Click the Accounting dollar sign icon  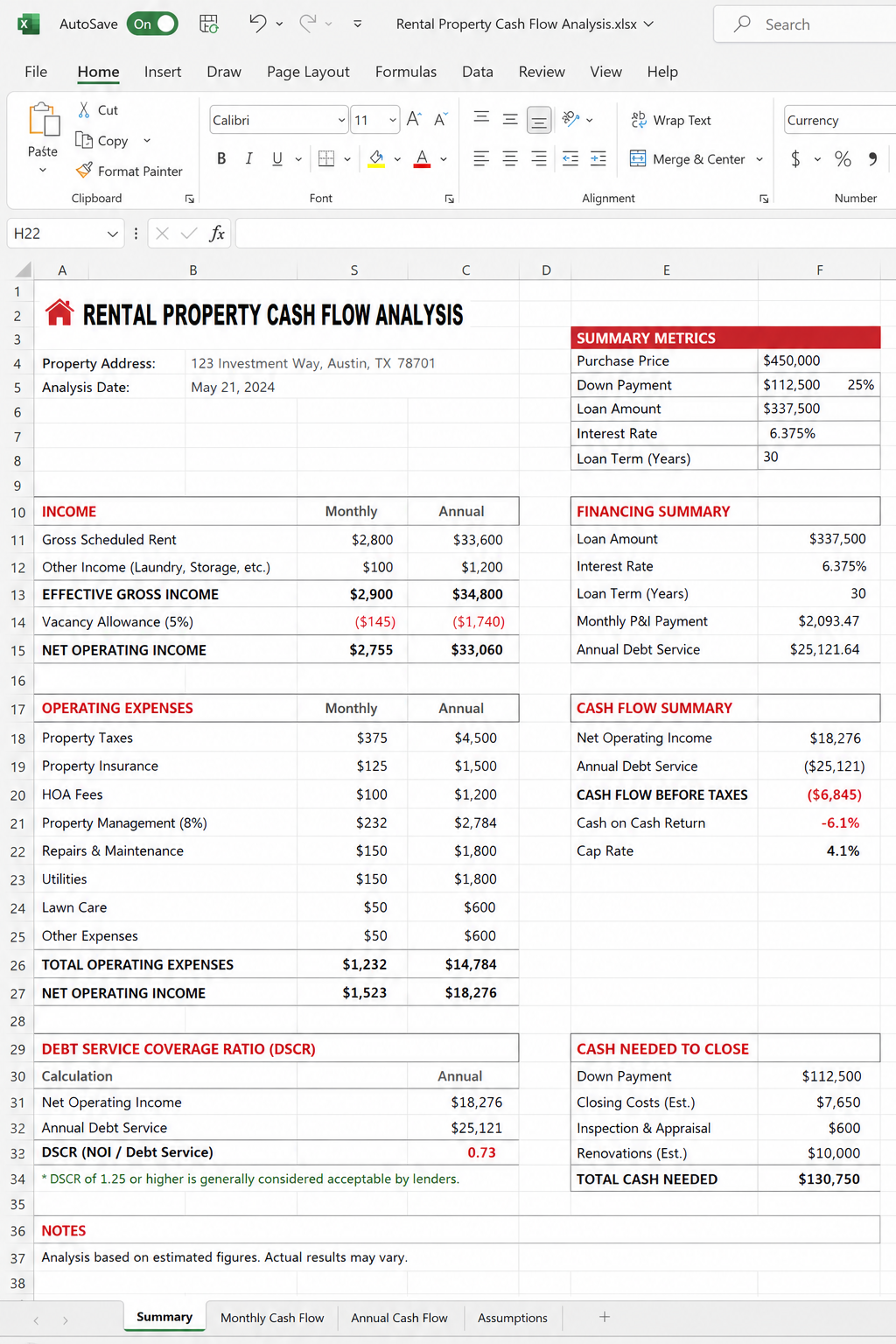point(795,158)
